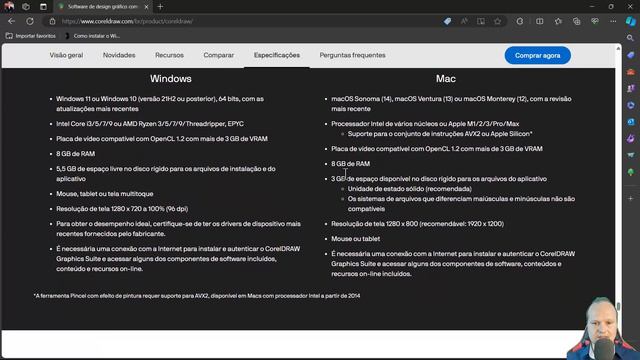Click "Mouse, tablet ou tela multitoque" text

tap(105, 194)
